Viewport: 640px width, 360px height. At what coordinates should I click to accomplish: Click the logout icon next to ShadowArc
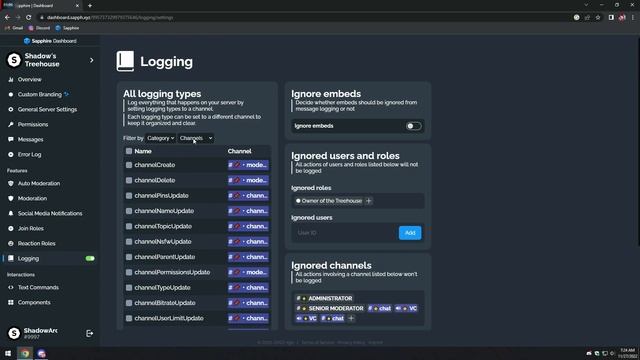pyautogui.click(x=89, y=333)
